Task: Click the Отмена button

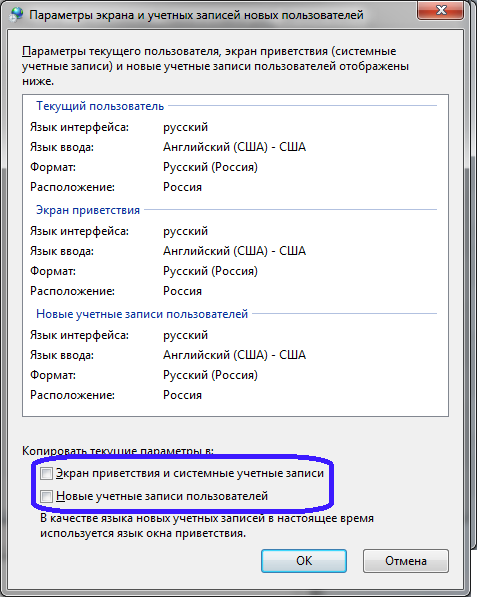Action: 406,561
